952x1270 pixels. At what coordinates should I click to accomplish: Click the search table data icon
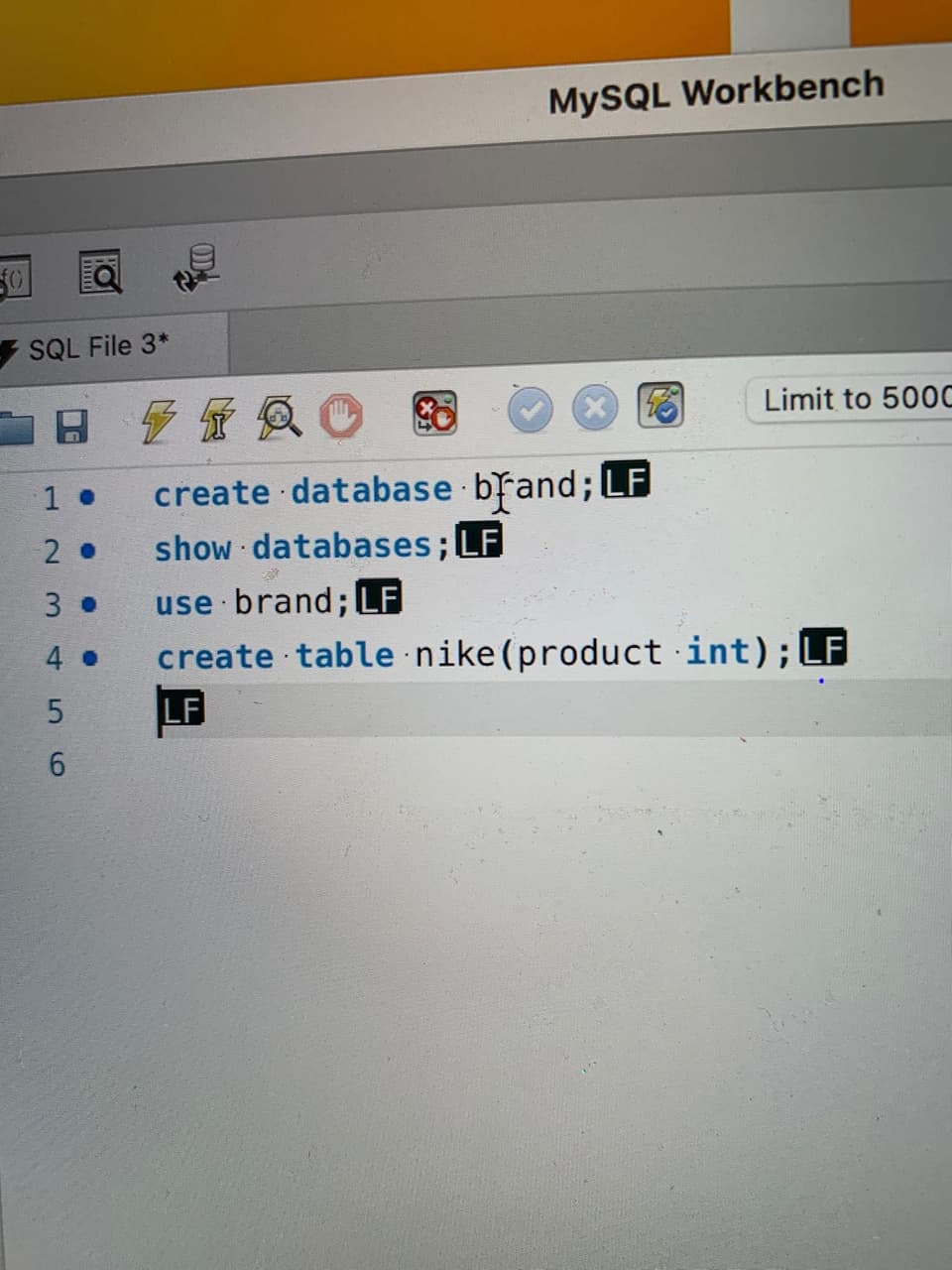pyautogui.click(x=100, y=273)
